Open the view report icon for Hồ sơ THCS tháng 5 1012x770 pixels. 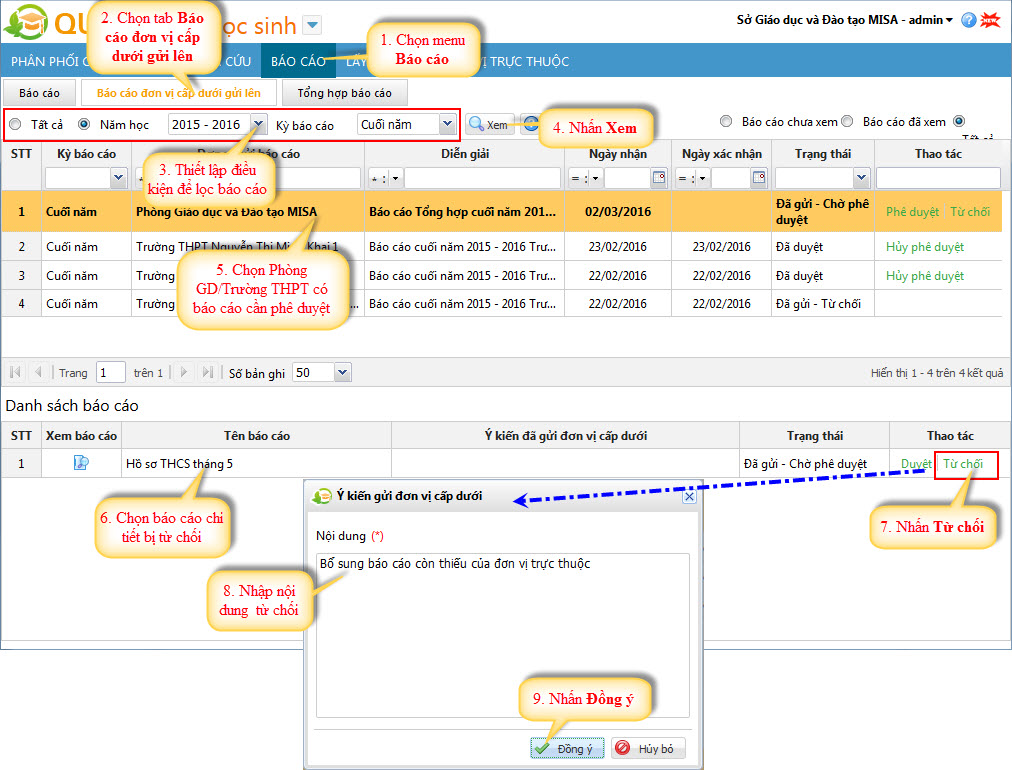(x=81, y=463)
